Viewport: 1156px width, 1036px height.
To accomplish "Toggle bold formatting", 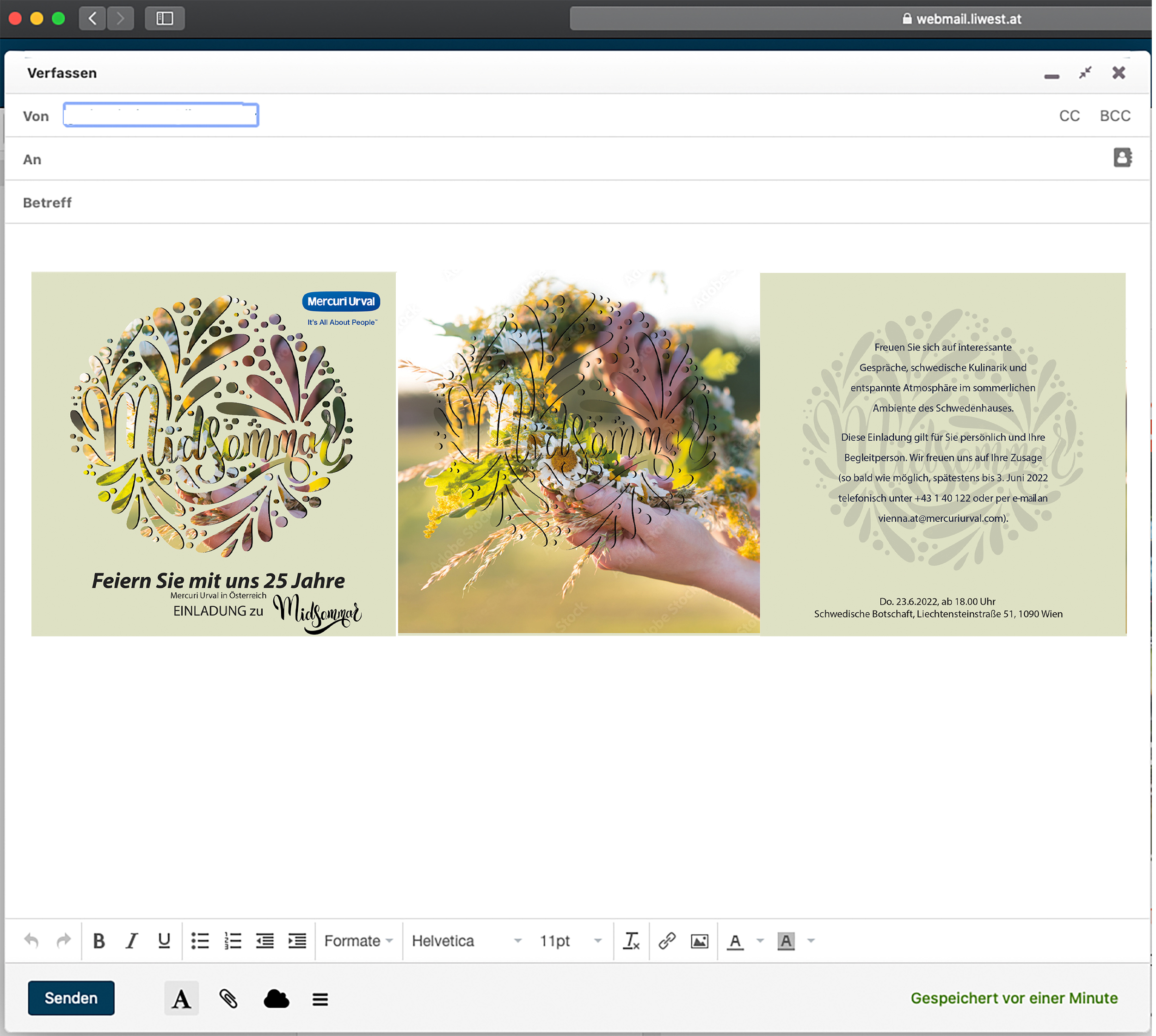I will point(99,941).
